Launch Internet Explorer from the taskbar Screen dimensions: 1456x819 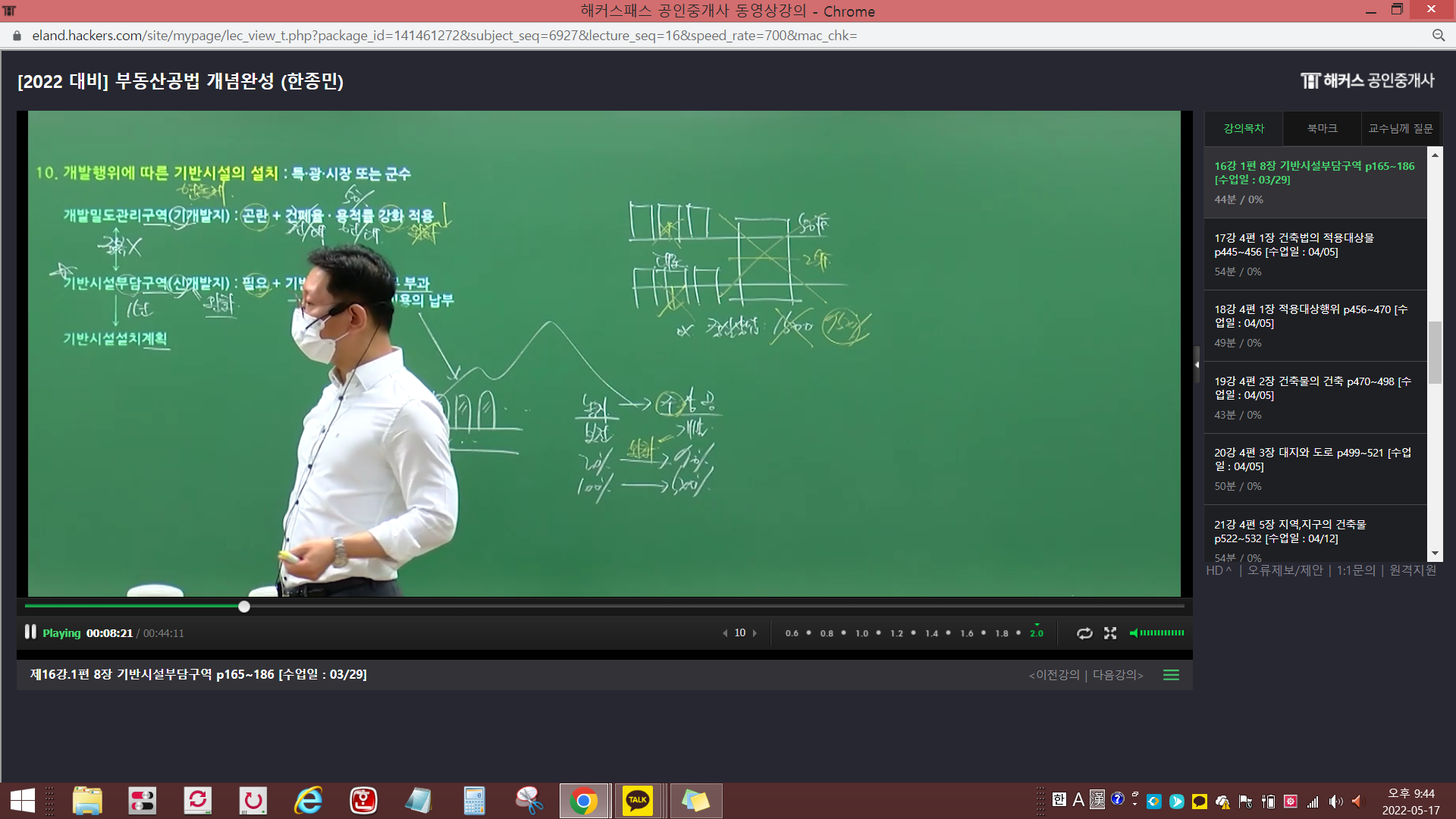pyautogui.click(x=308, y=801)
